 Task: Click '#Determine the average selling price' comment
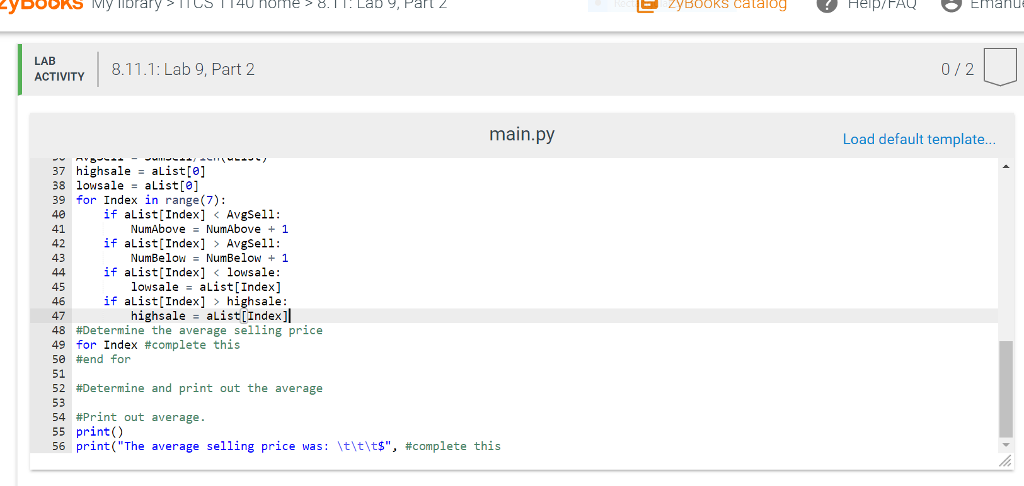click(x=199, y=331)
